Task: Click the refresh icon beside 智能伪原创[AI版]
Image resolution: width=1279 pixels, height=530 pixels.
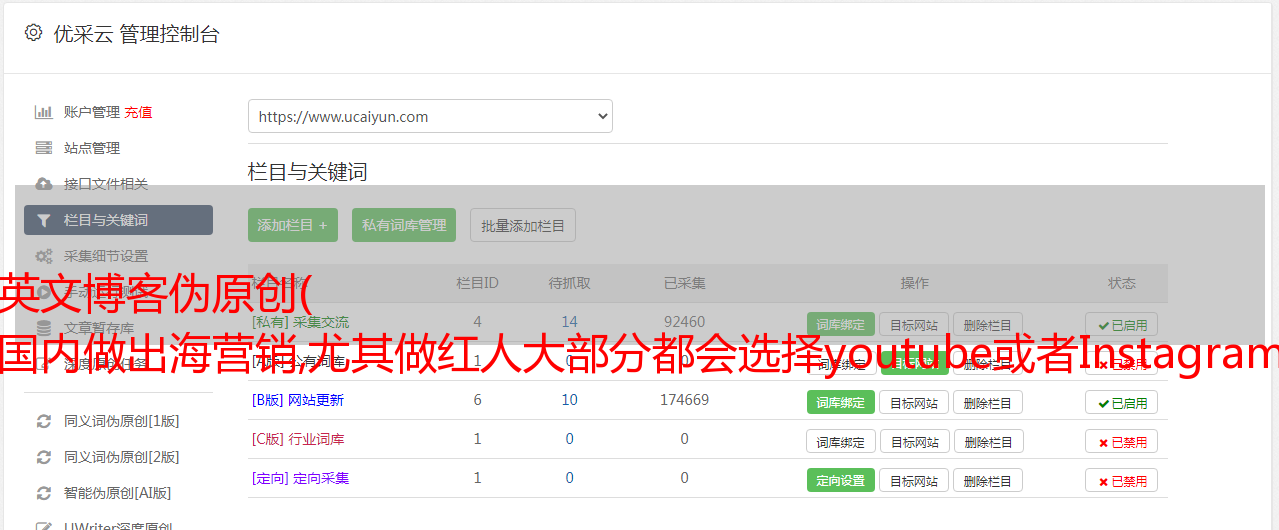Action: click(x=44, y=493)
